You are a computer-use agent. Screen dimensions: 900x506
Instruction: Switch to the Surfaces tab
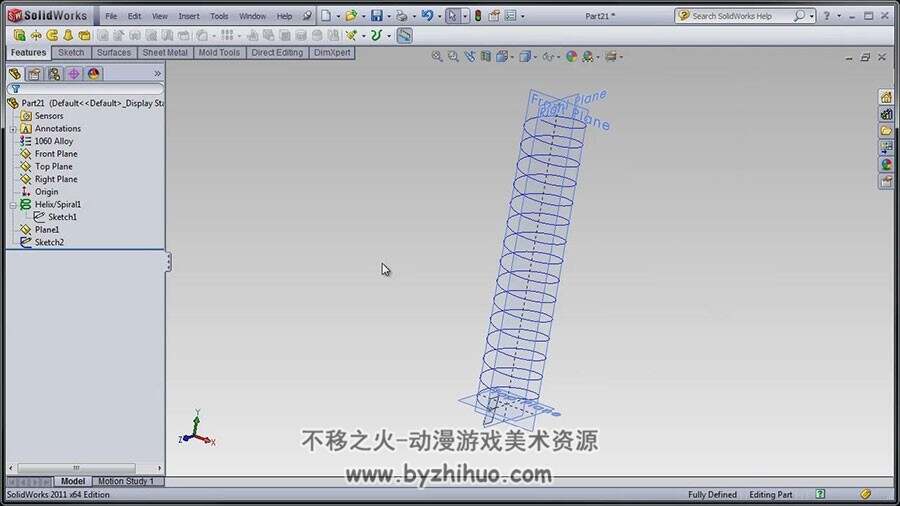tap(114, 53)
